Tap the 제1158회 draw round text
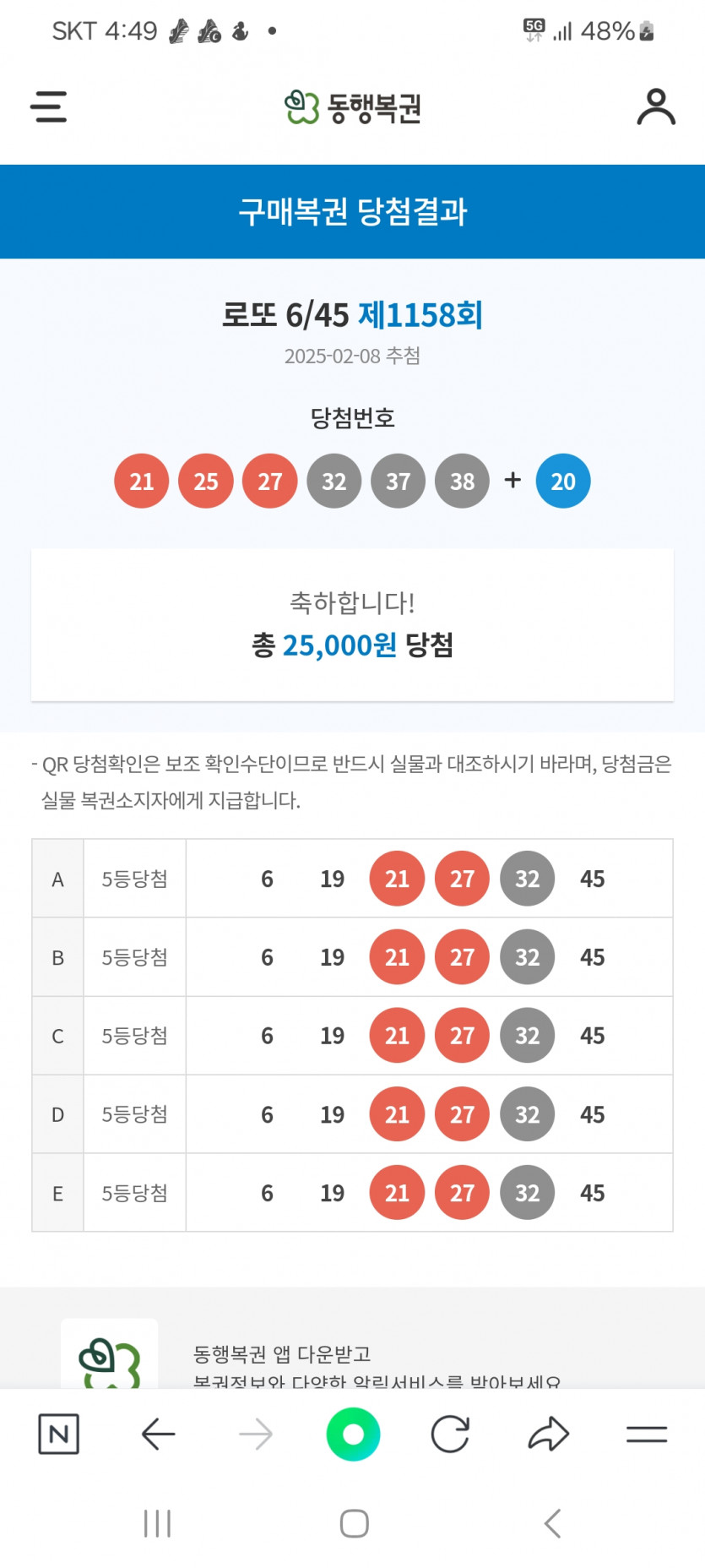The height and width of the screenshot is (1568, 705). (420, 315)
